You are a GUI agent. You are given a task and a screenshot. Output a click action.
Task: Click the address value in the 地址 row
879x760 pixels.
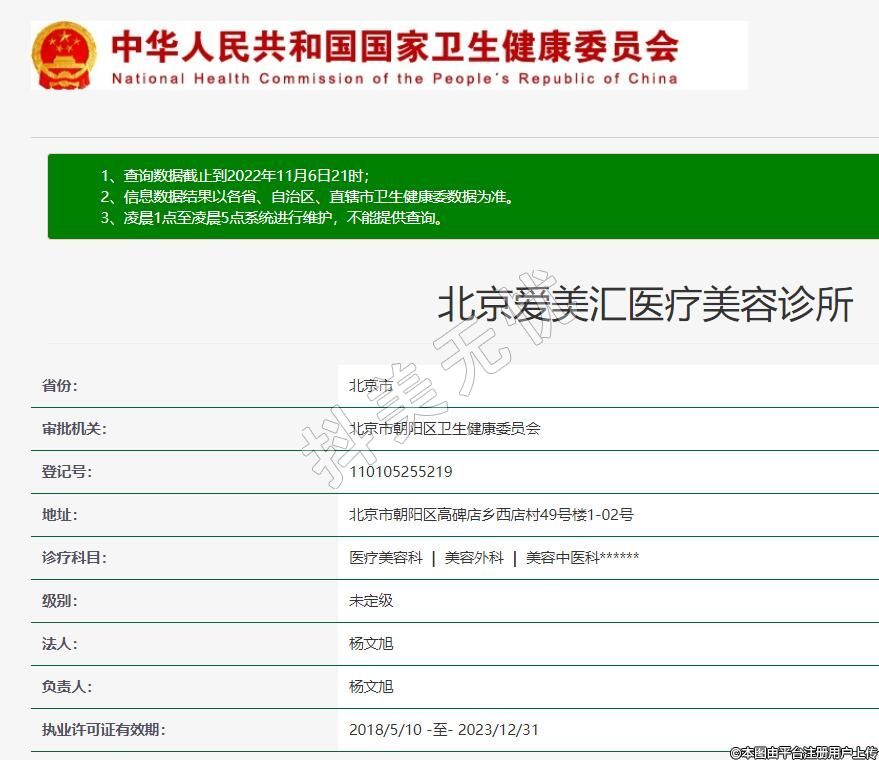pyautogui.click(x=490, y=515)
